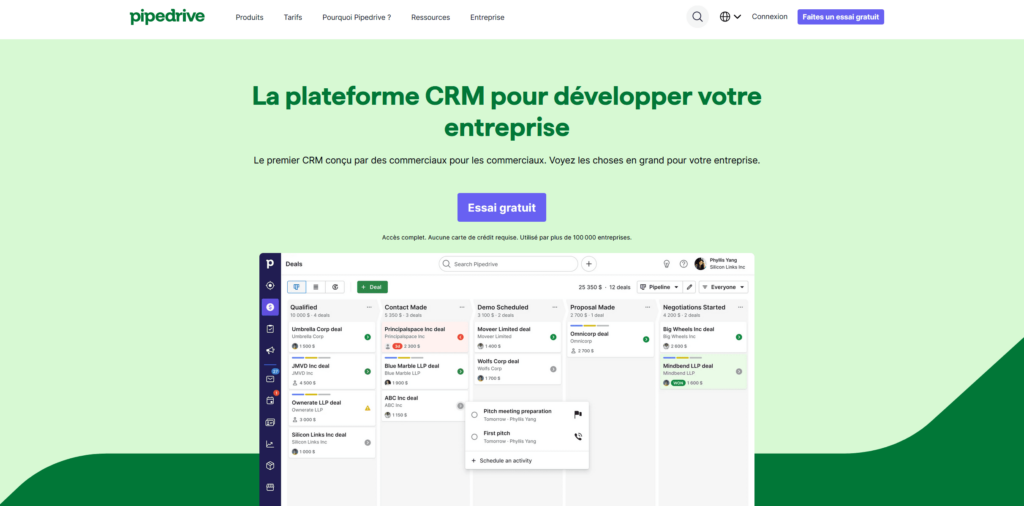Click yellow warning icon on Ownerate LLP deal
The image size is (1024, 506).
tap(368, 408)
